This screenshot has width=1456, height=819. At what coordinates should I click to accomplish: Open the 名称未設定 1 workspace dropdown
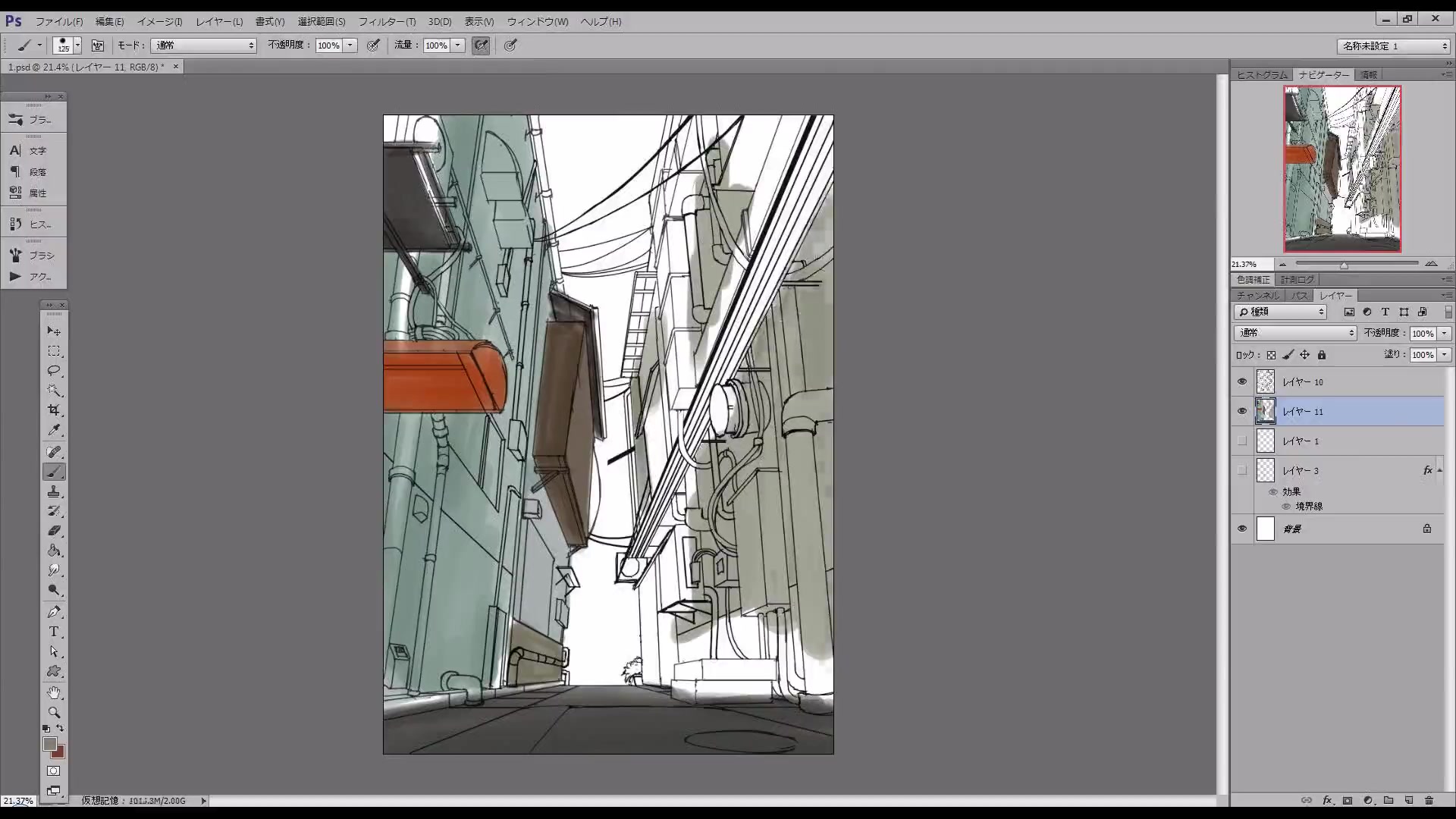[1394, 46]
